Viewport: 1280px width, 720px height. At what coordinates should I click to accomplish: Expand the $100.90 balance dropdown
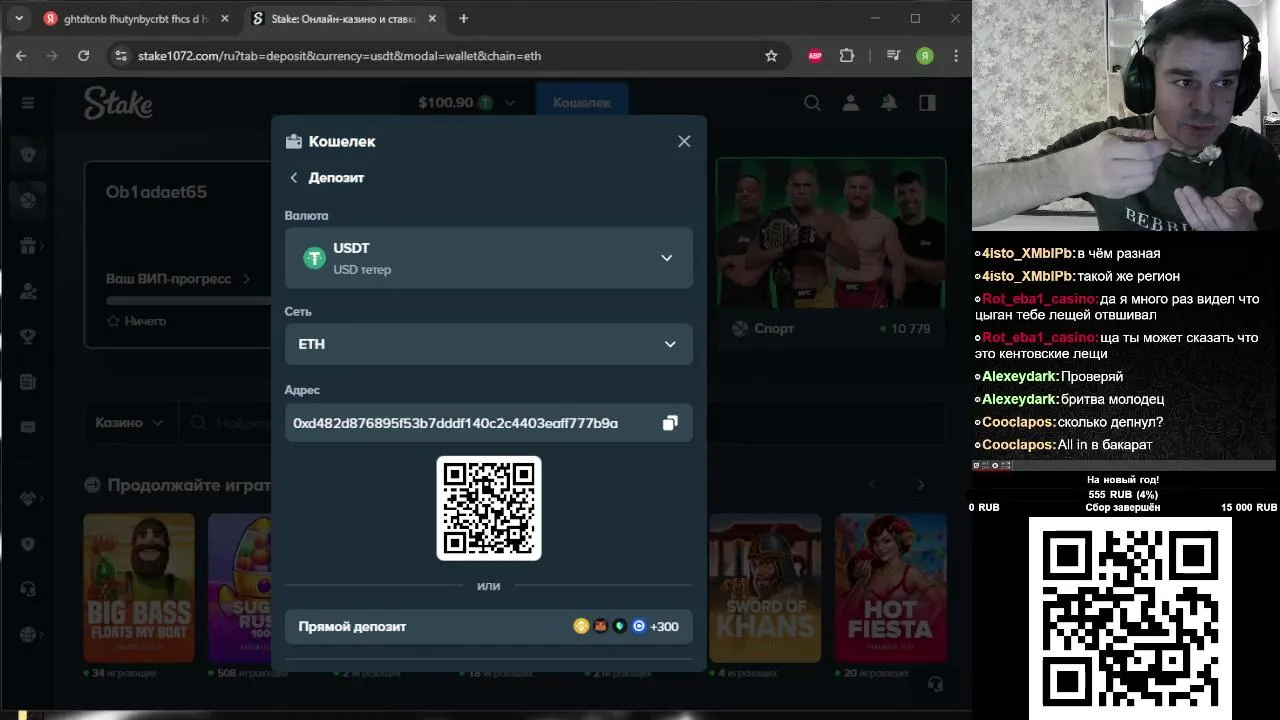pyautogui.click(x=466, y=103)
